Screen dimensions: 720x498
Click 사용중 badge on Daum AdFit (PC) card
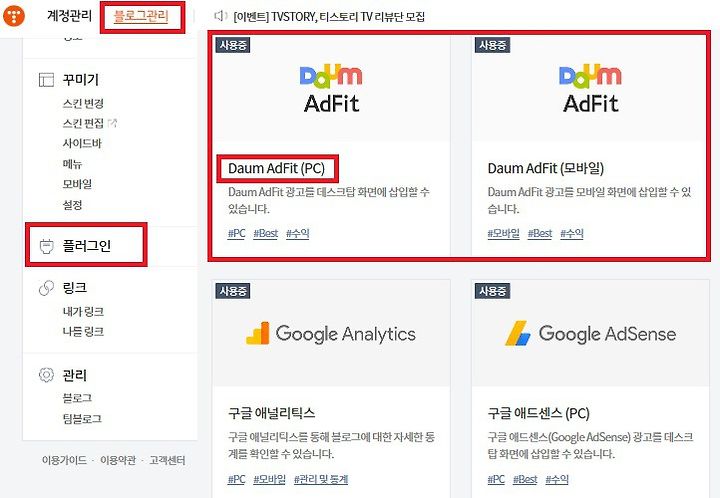click(x=233, y=45)
